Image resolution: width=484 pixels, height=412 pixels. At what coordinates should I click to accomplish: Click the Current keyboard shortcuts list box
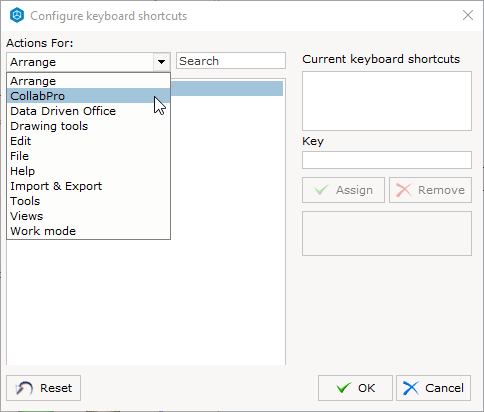[x=387, y=101]
